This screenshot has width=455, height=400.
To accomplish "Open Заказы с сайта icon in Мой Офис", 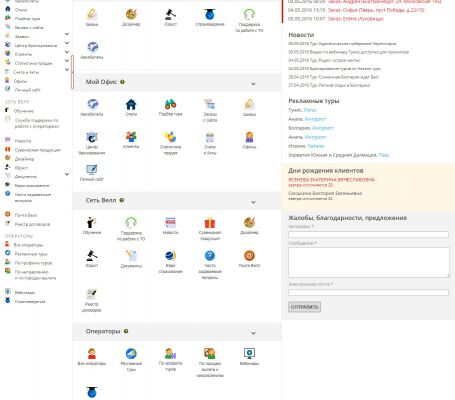I will [210, 104].
